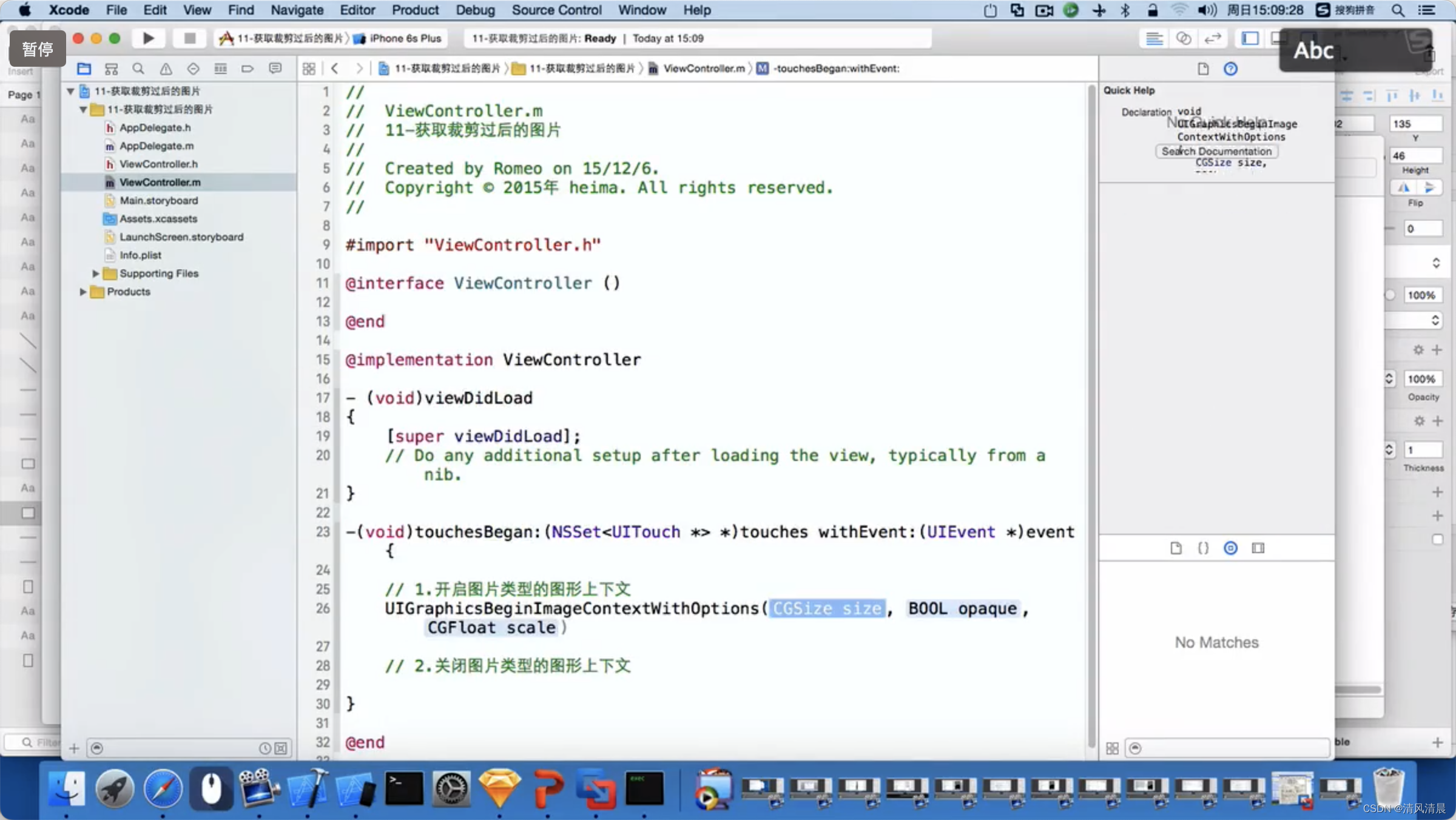
Task: Stop the running scheme
Action: [x=189, y=38]
